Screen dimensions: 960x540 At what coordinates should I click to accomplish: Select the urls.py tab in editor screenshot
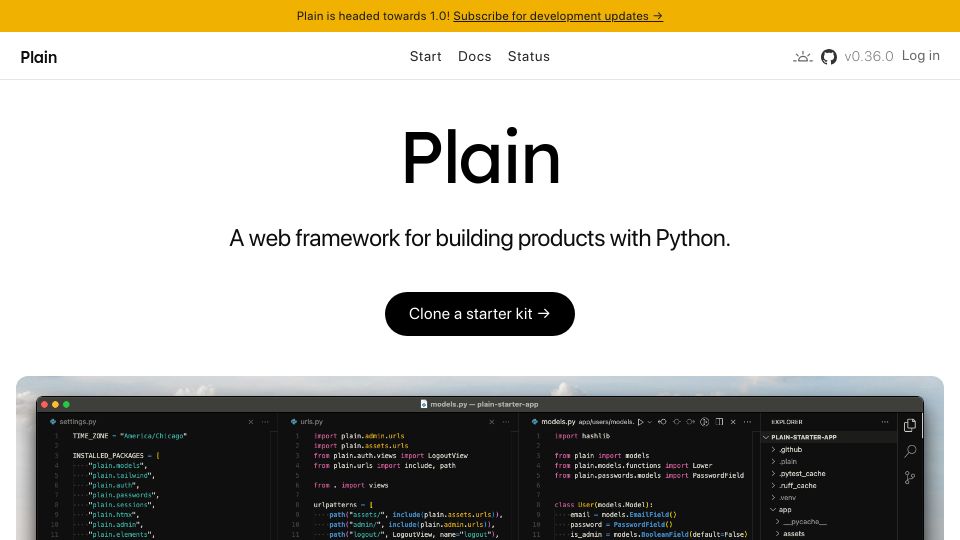[307, 422]
